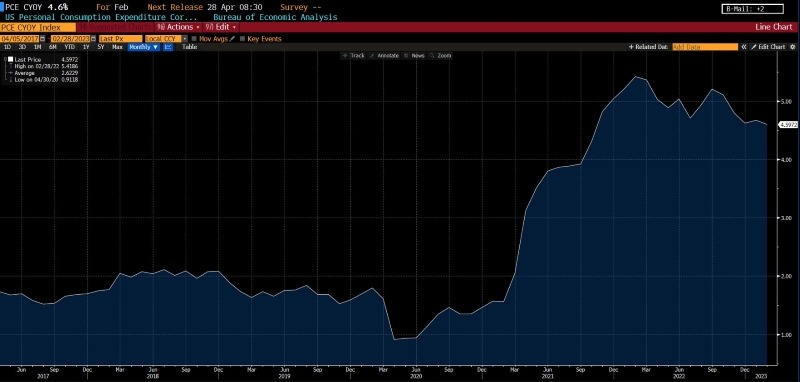This screenshot has height=382, width=800.
Task: Activate the Zoom magnifier tool
Action: 441,56
